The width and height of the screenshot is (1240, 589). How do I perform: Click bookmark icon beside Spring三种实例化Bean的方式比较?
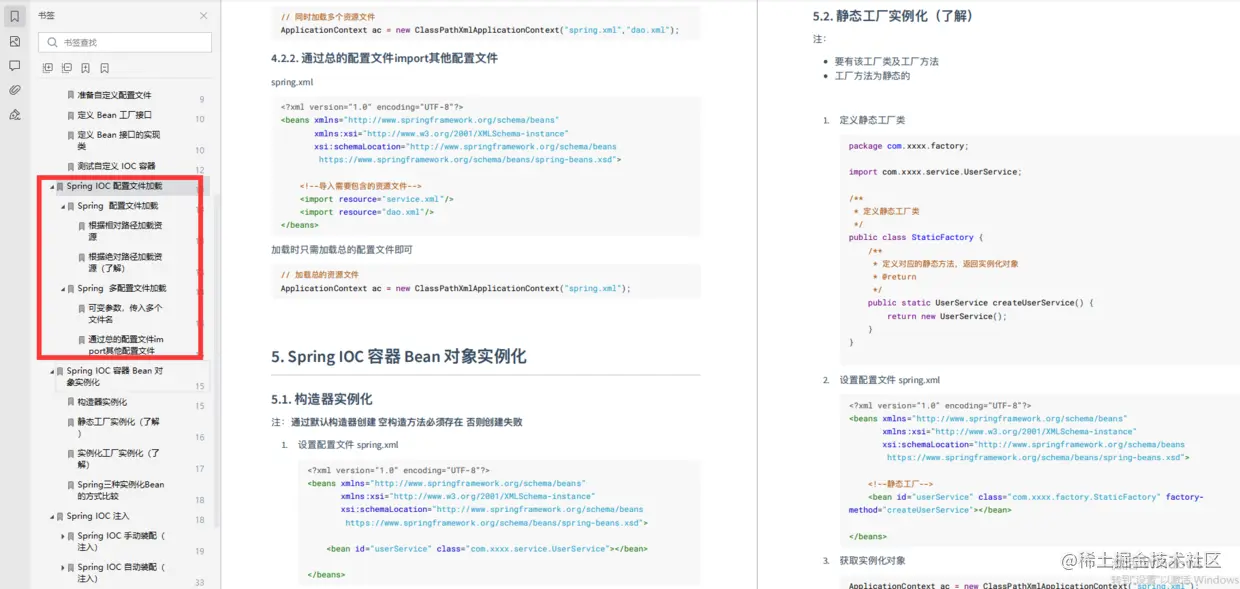[x=70, y=485]
